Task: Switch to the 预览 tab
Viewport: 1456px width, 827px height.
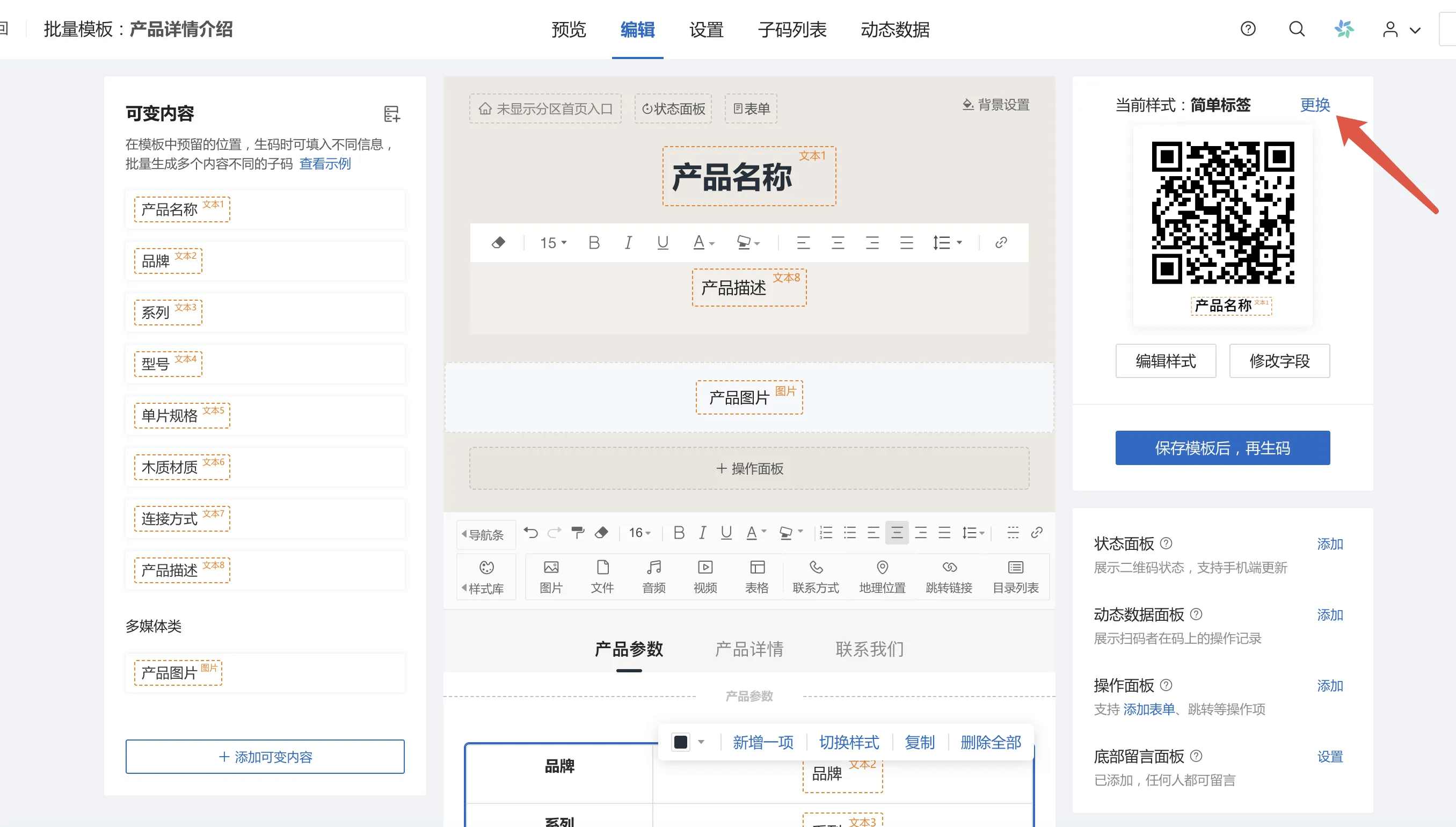Action: click(x=569, y=29)
